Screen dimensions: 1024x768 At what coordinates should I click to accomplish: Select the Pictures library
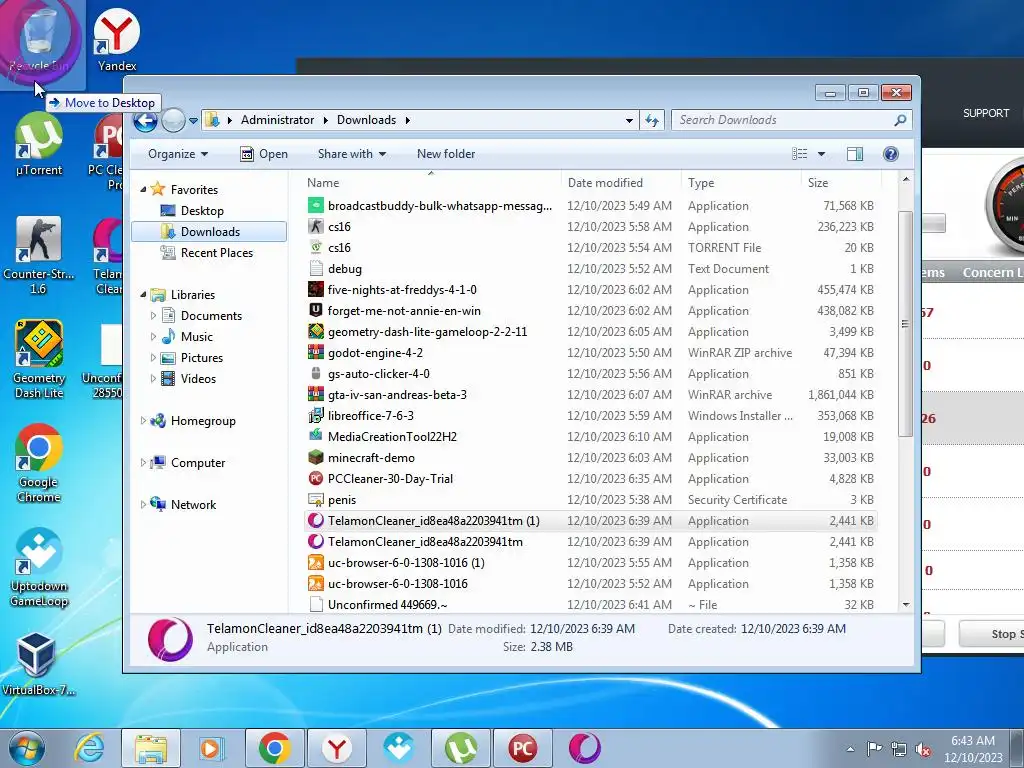[201, 358]
